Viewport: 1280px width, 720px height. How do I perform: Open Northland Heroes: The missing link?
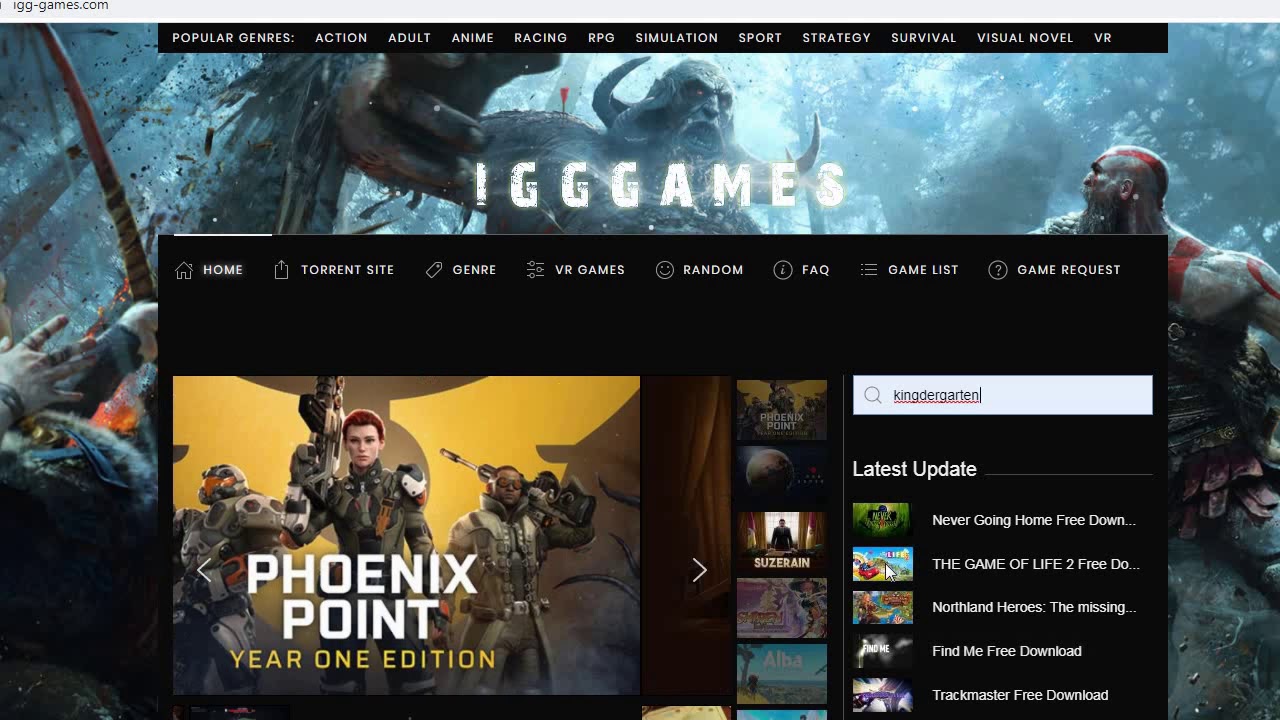tap(1034, 607)
